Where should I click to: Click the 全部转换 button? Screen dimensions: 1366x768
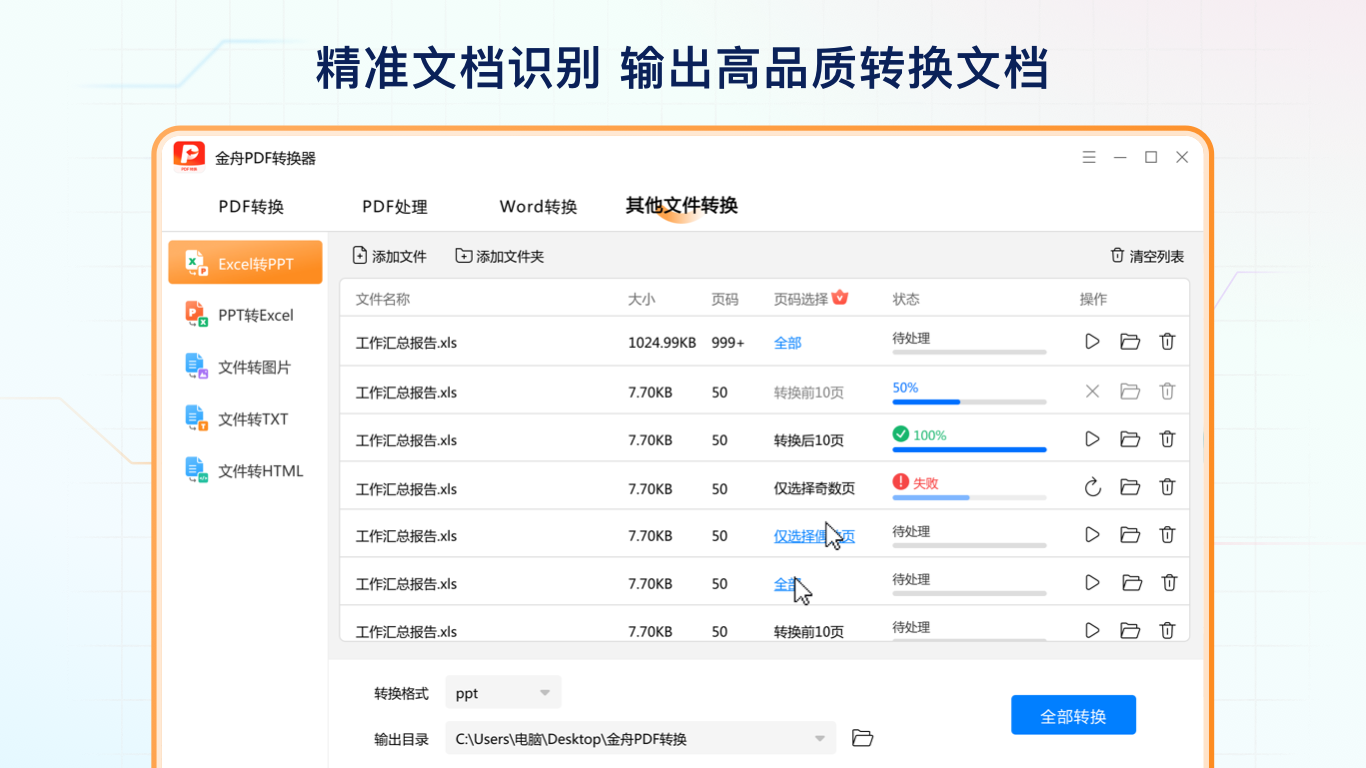coord(1073,714)
